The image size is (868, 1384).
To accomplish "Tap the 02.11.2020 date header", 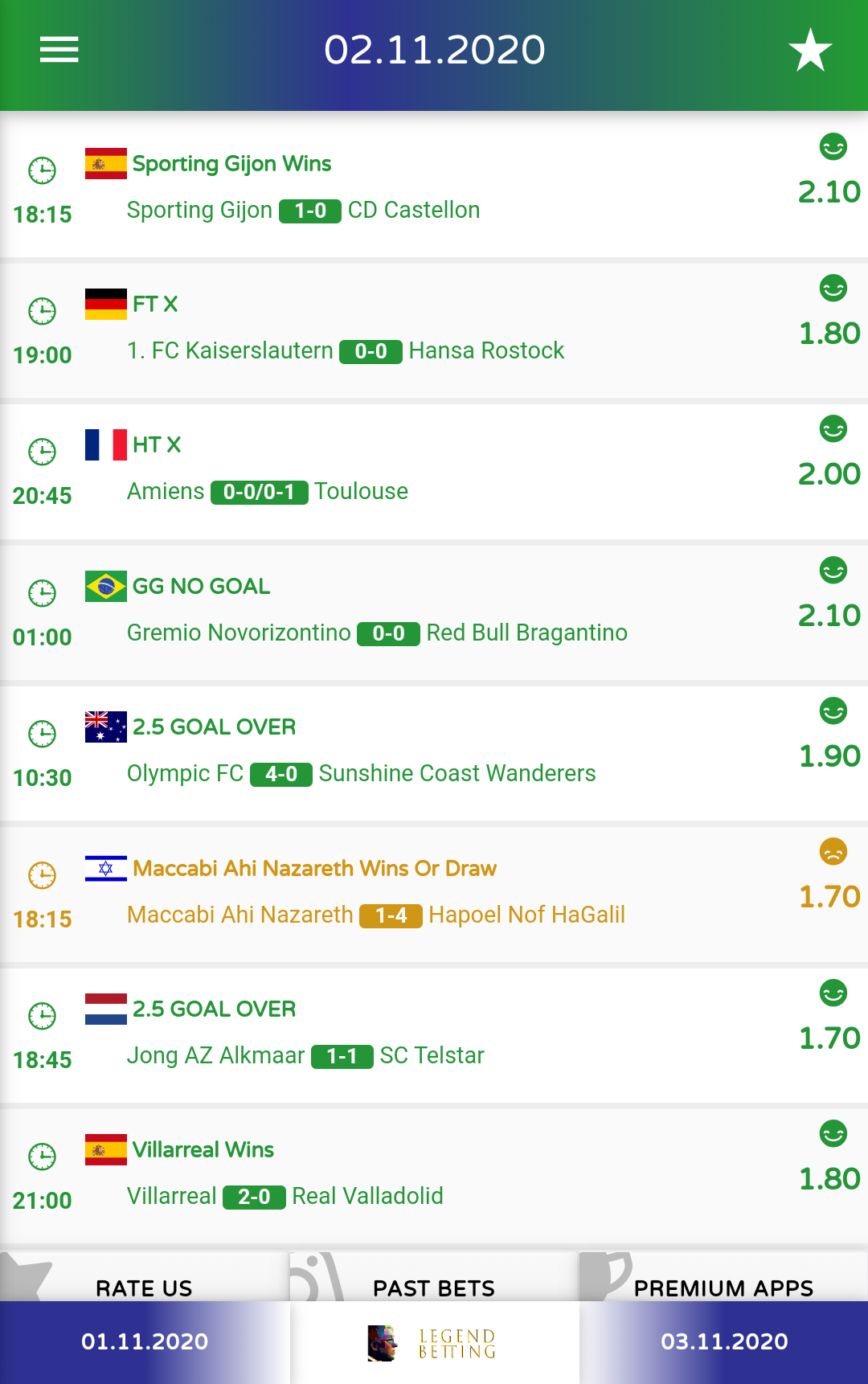I will [434, 50].
